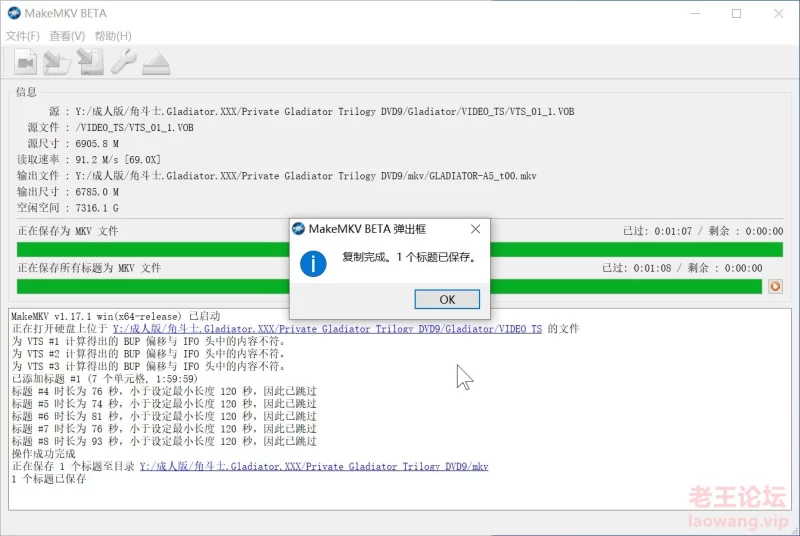Screen dimensions: 800x536
Task: Click the all-titles saving progress bar
Action: click(150, 287)
